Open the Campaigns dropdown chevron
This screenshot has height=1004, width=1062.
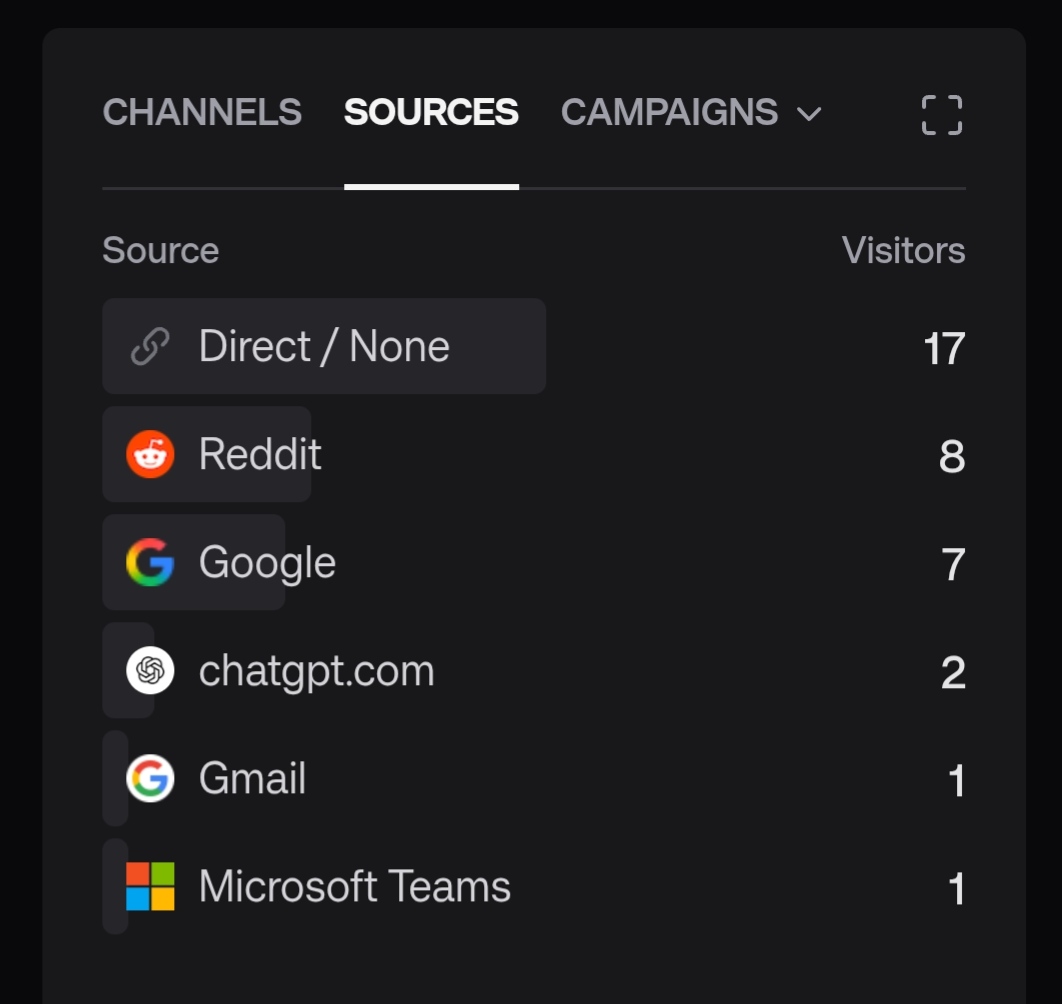(809, 114)
